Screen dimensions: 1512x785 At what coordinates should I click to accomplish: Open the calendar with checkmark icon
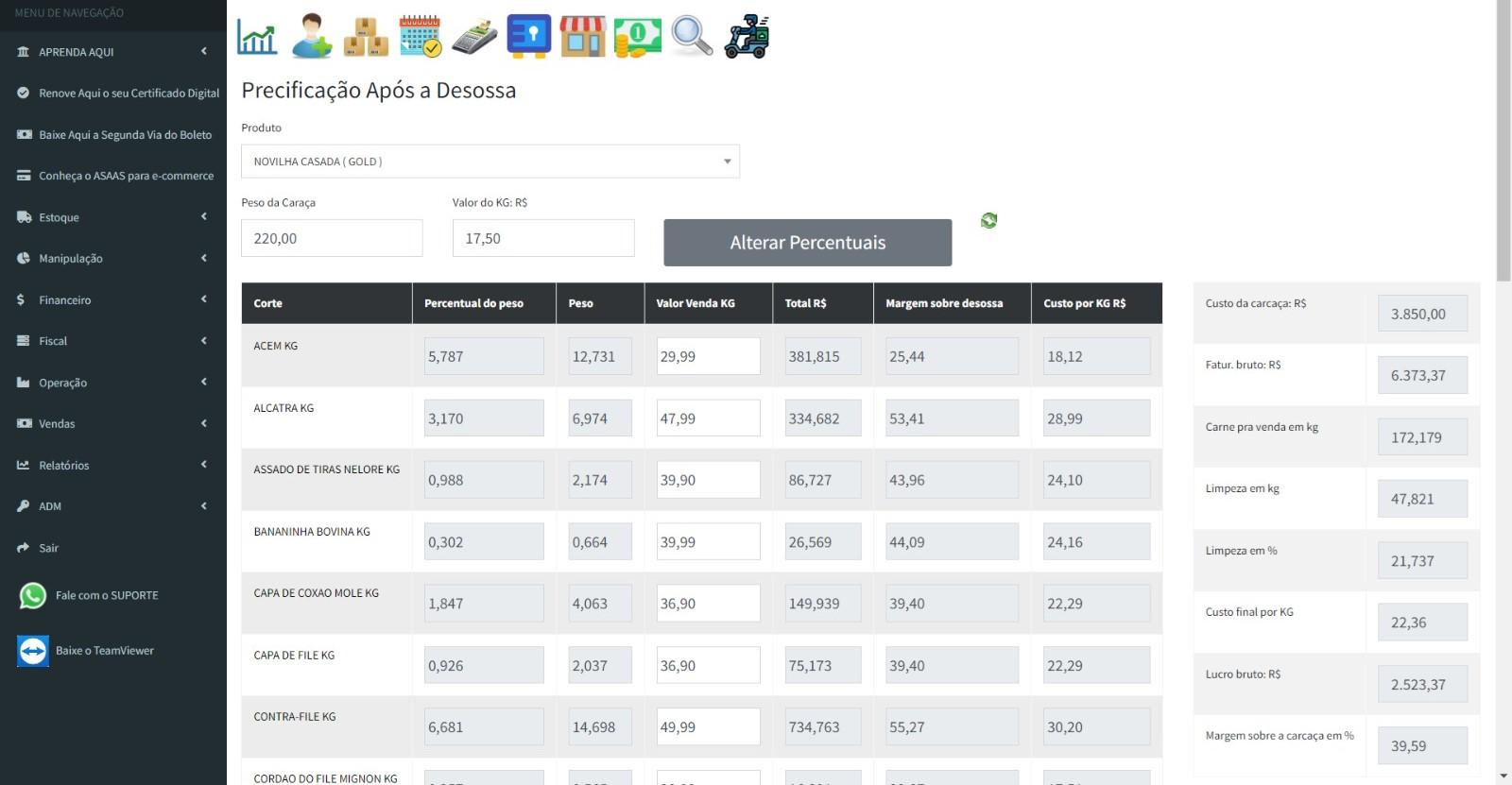pyautogui.click(x=420, y=37)
